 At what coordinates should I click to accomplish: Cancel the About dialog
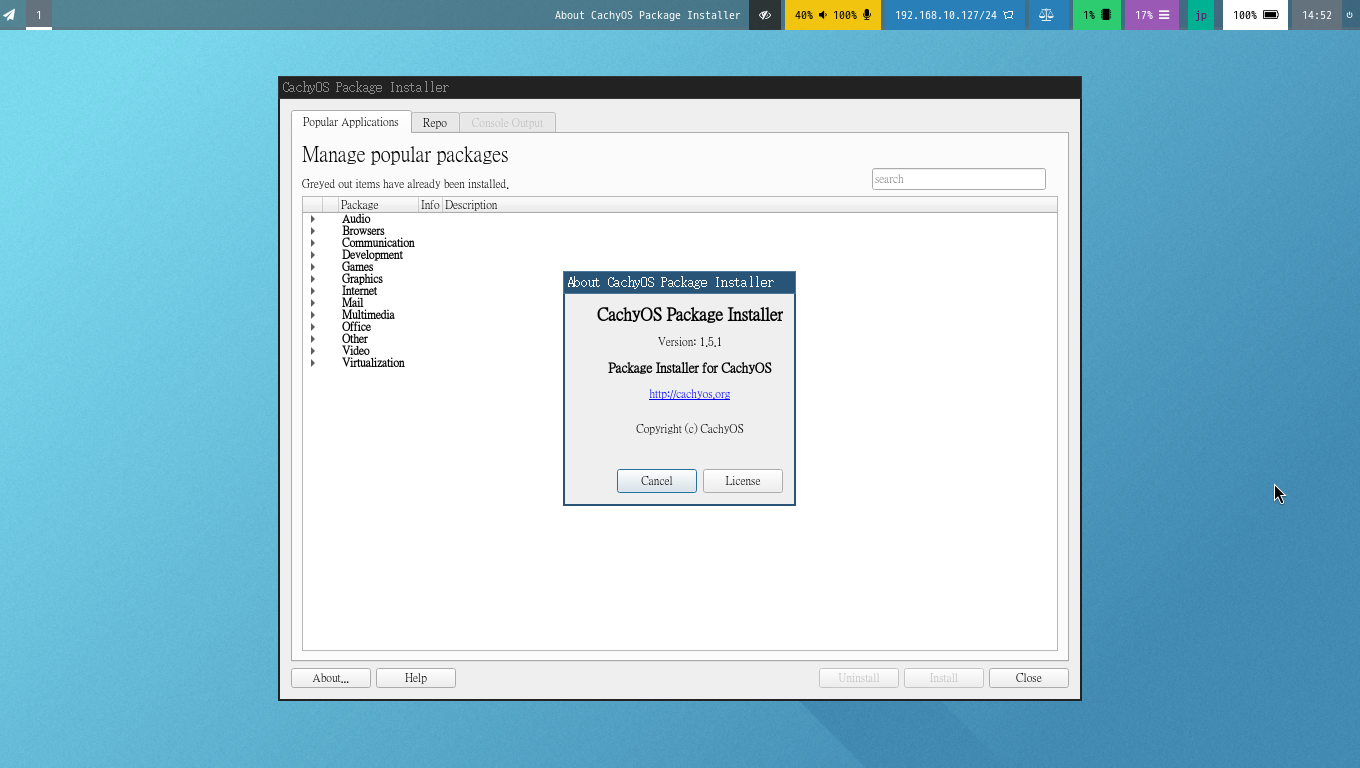click(657, 481)
